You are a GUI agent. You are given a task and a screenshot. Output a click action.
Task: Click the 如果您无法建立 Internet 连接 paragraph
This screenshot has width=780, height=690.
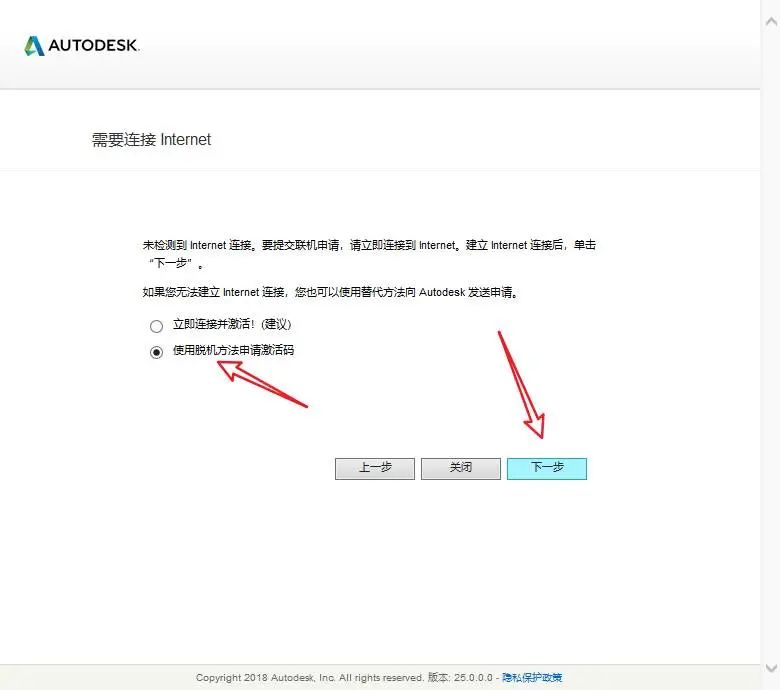point(330,292)
